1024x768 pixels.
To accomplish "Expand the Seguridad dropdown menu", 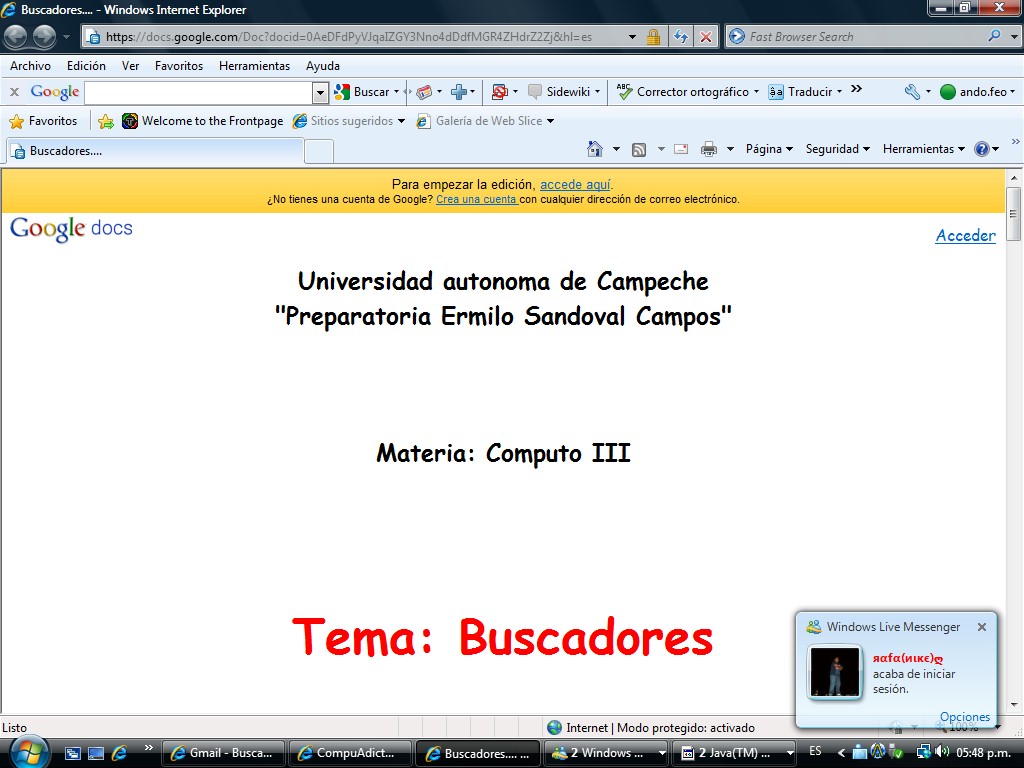I will [838, 149].
